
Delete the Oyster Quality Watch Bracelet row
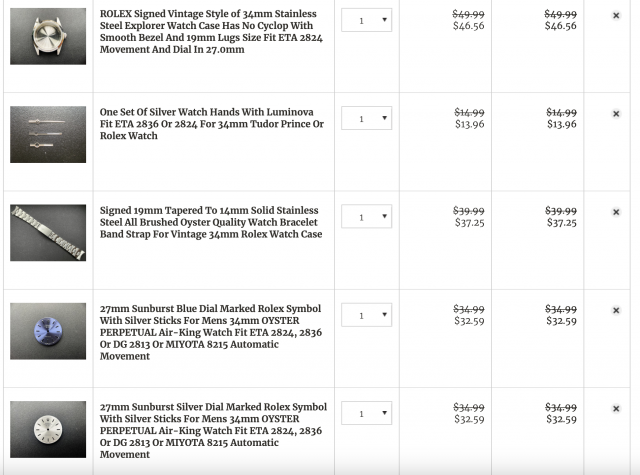point(616,212)
